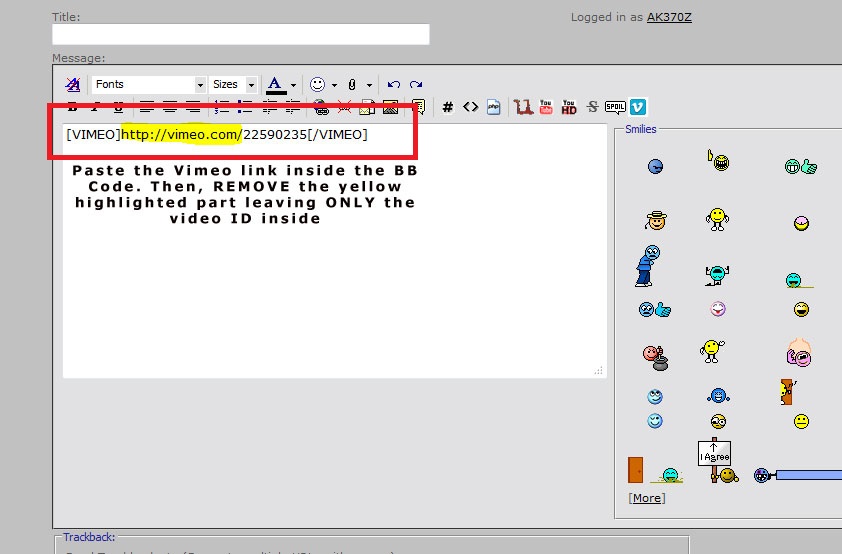The image size is (842, 554).
Task: Insert the smilie peeking from behind a door
Action: coord(788,392)
